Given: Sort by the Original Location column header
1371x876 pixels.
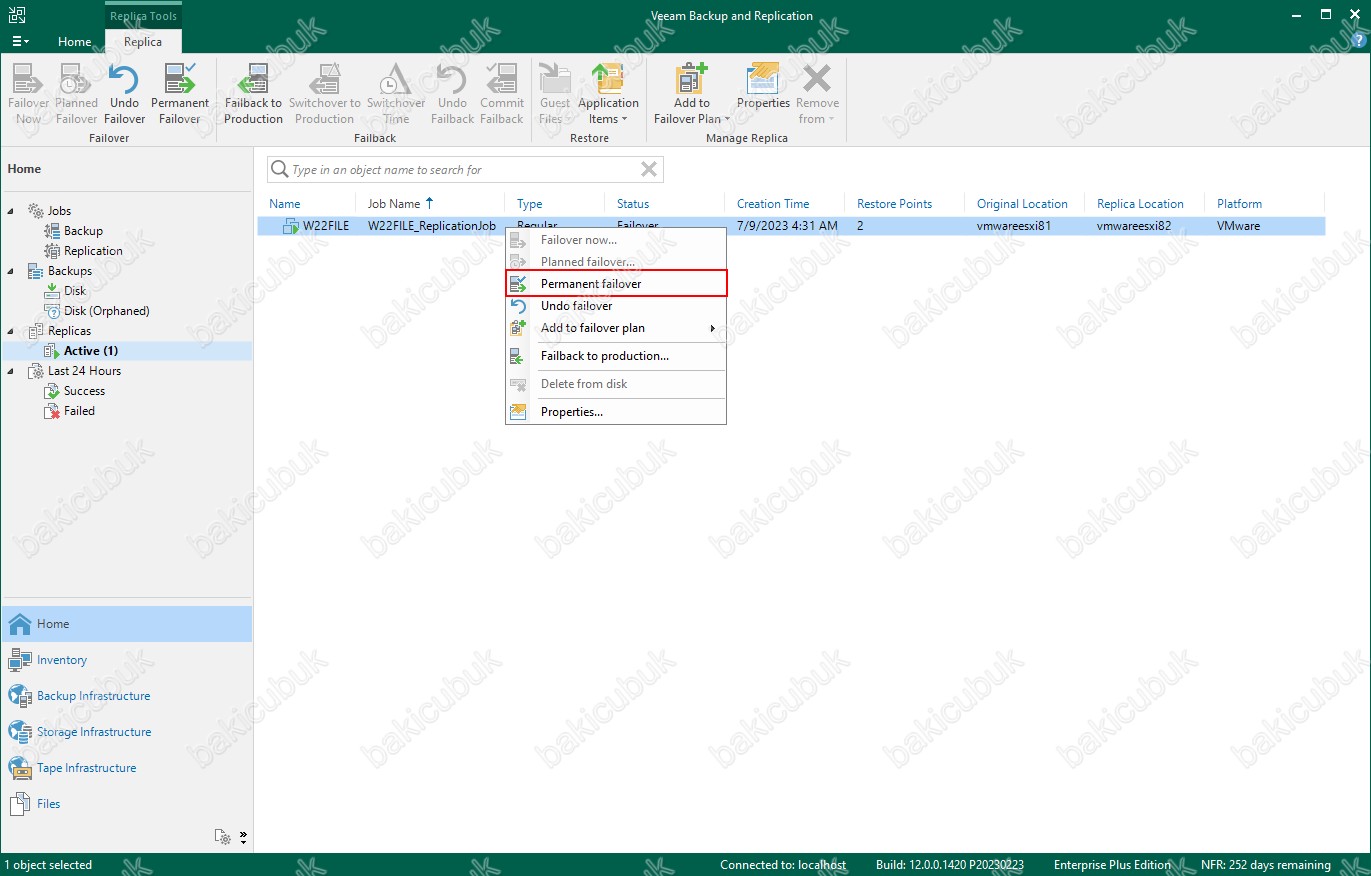Looking at the screenshot, I should (x=1022, y=204).
